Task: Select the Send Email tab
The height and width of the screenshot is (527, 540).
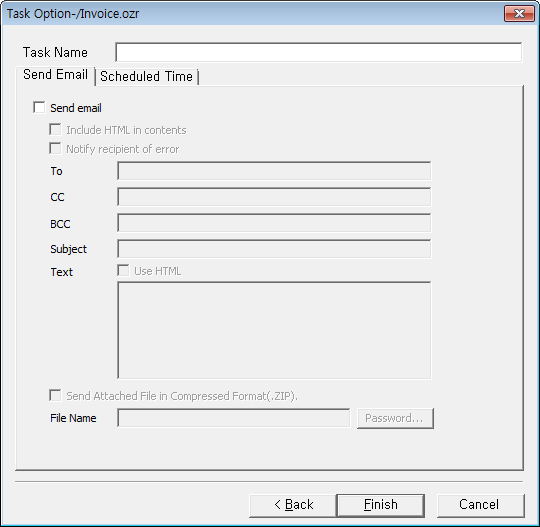Action: coord(55,75)
